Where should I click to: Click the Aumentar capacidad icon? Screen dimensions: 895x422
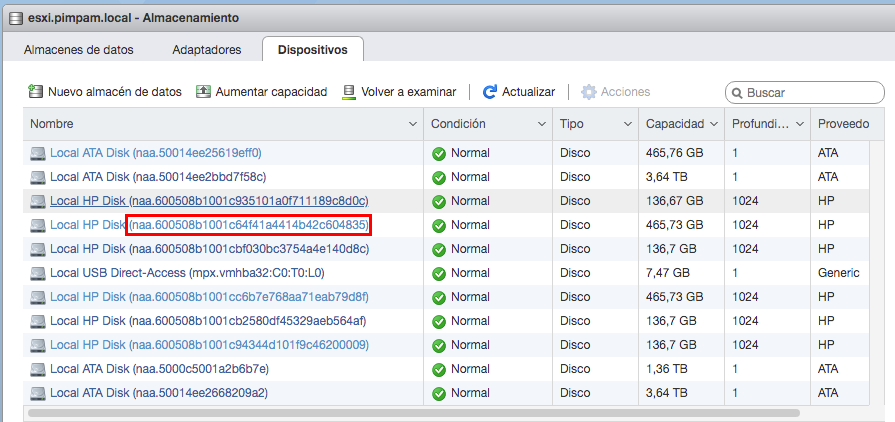pos(204,92)
